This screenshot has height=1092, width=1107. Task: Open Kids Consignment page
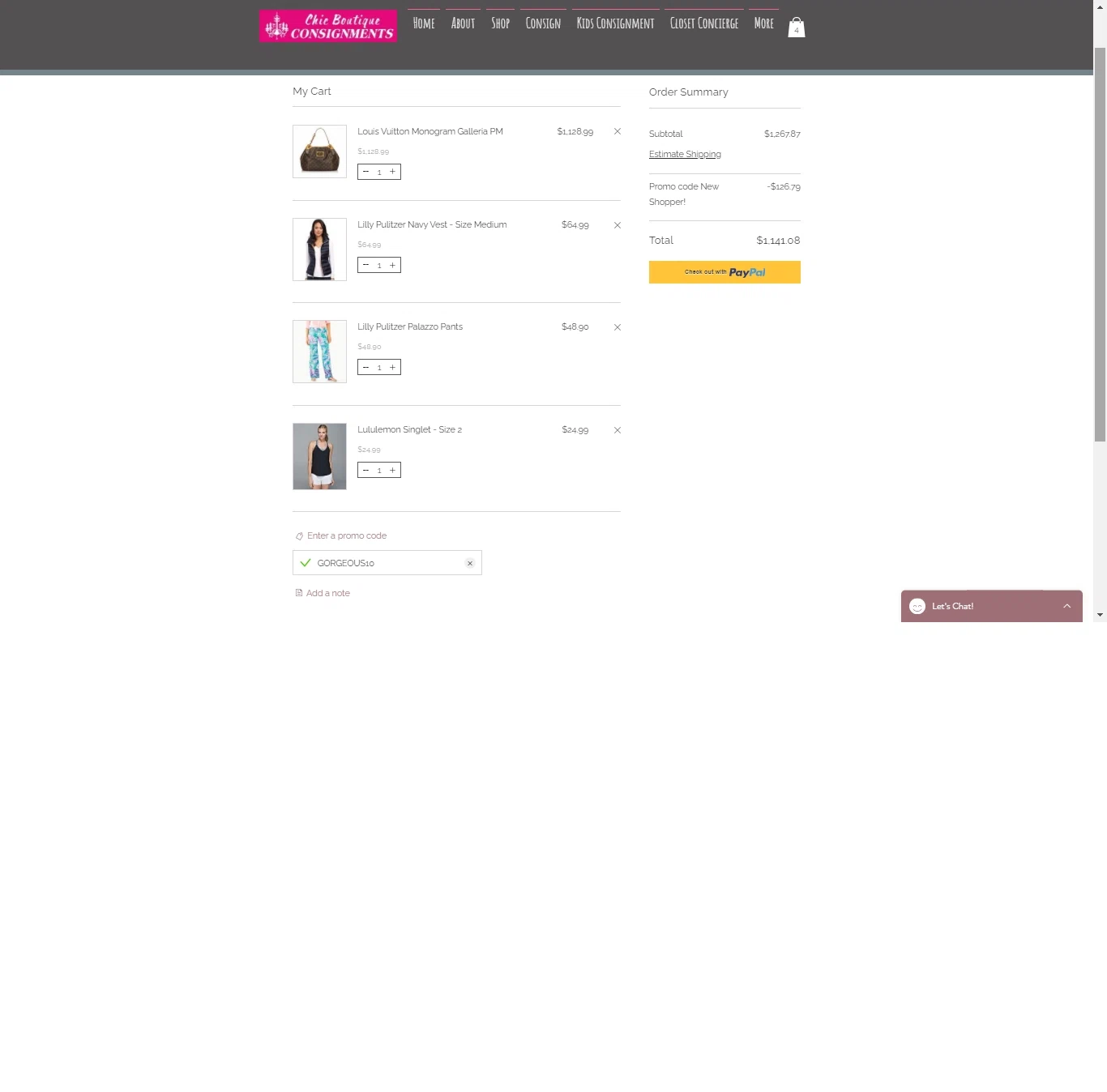click(x=615, y=23)
